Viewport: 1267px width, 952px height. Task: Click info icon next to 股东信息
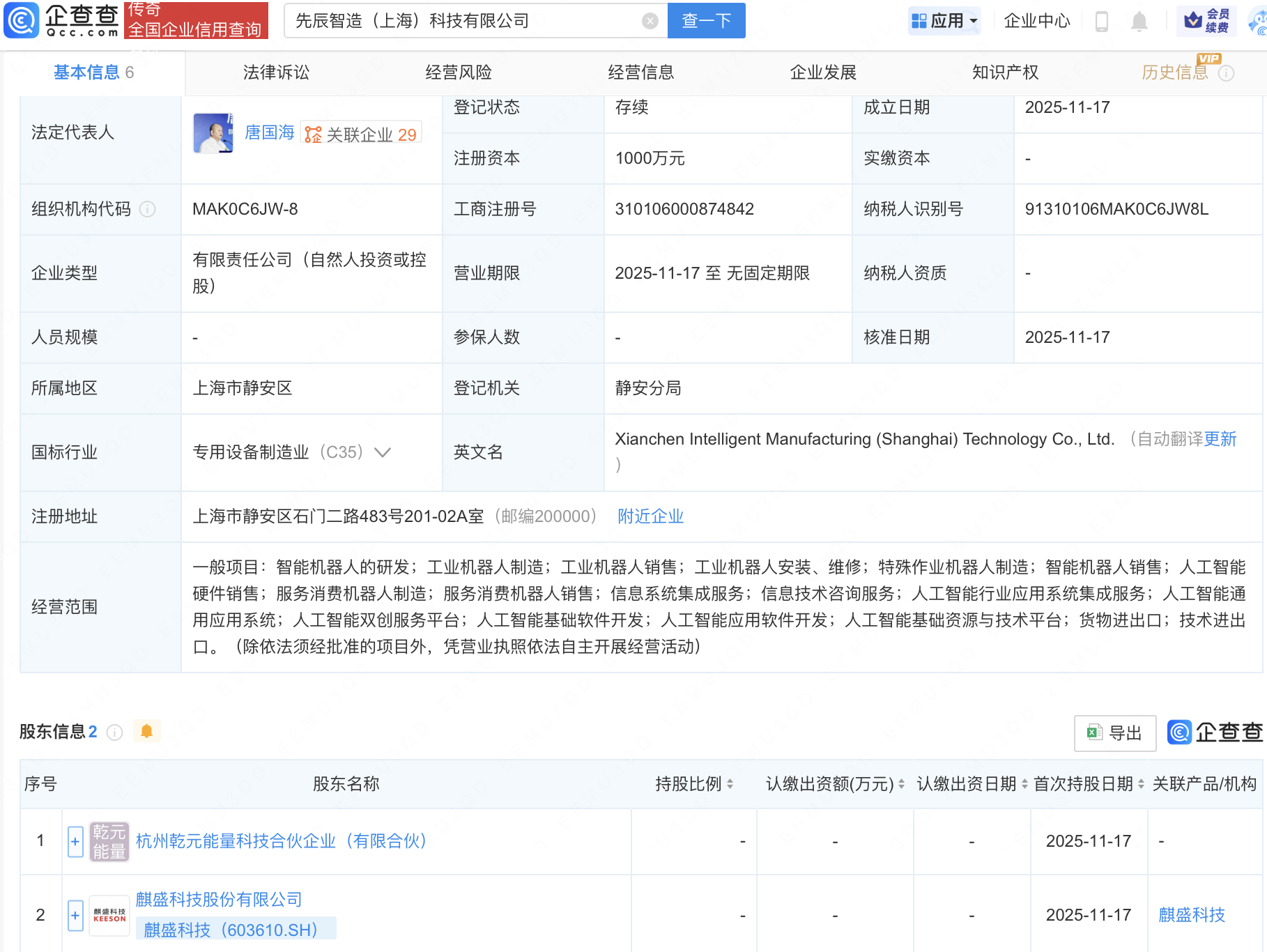[115, 732]
